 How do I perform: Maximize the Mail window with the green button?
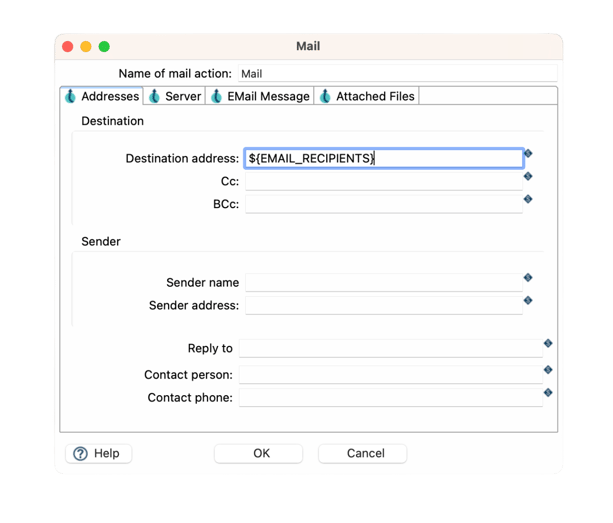(x=104, y=47)
